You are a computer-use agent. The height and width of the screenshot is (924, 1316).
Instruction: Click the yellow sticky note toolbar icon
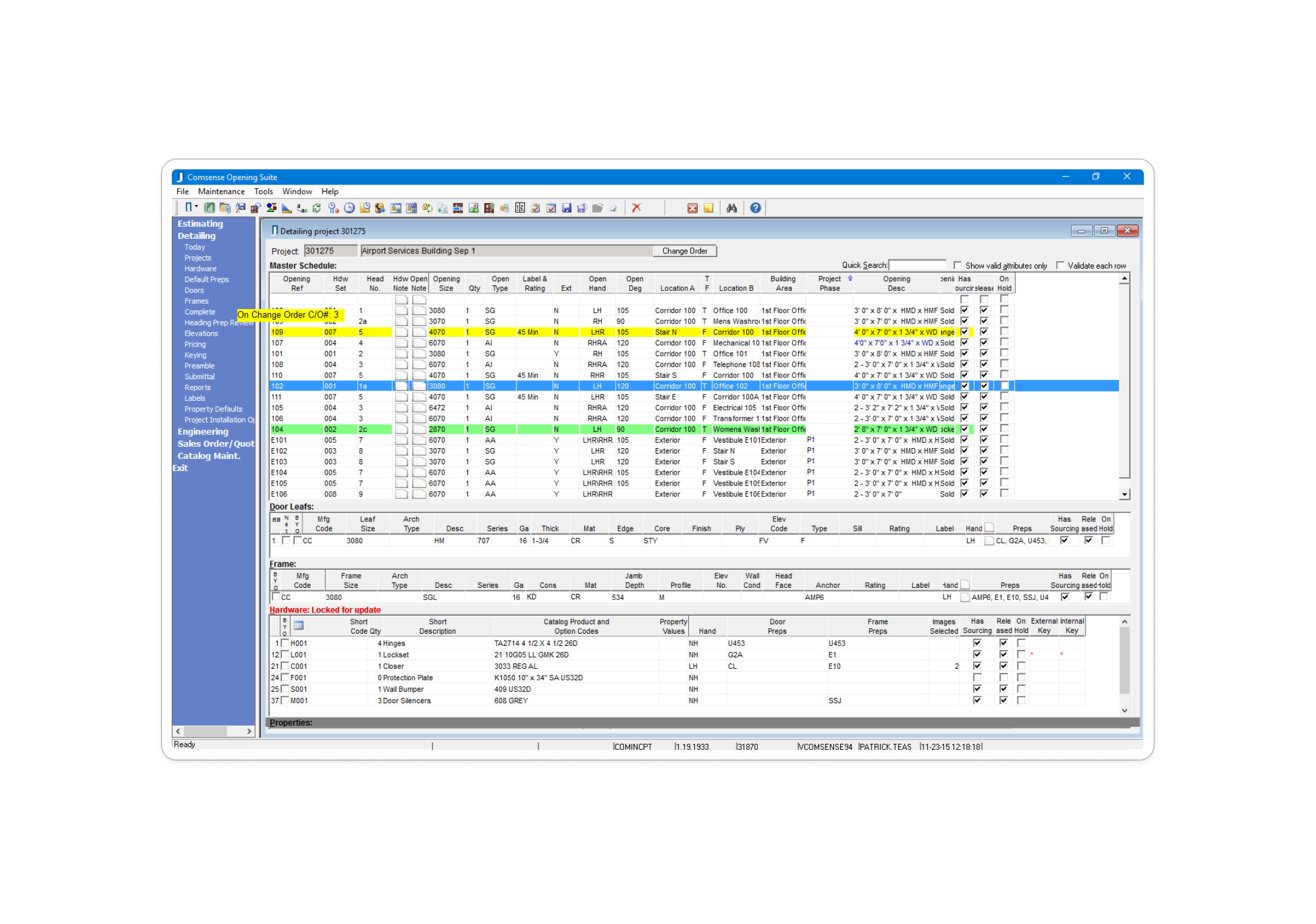[708, 208]
